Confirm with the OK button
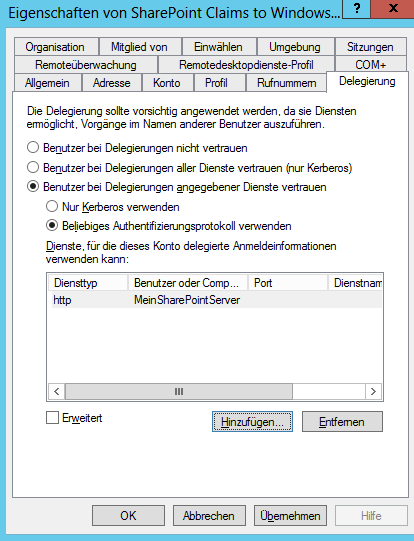This screenshot has width=414, height=541. 128,515
